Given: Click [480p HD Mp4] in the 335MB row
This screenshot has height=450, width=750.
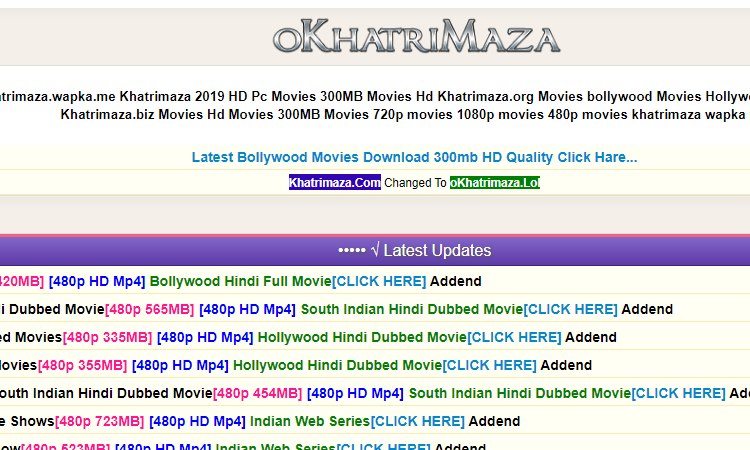Looking at the screenshot, I should coord(205,338).
